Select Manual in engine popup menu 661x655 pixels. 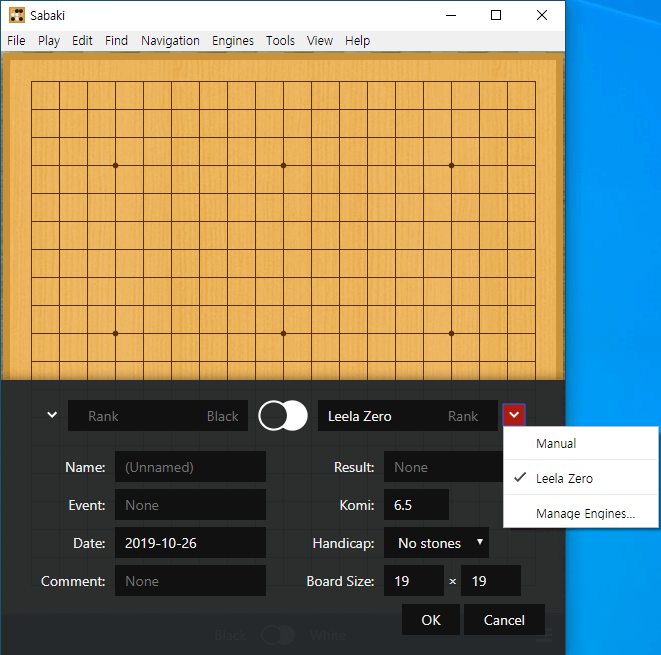pyautogui.click(x=580, y=443)
